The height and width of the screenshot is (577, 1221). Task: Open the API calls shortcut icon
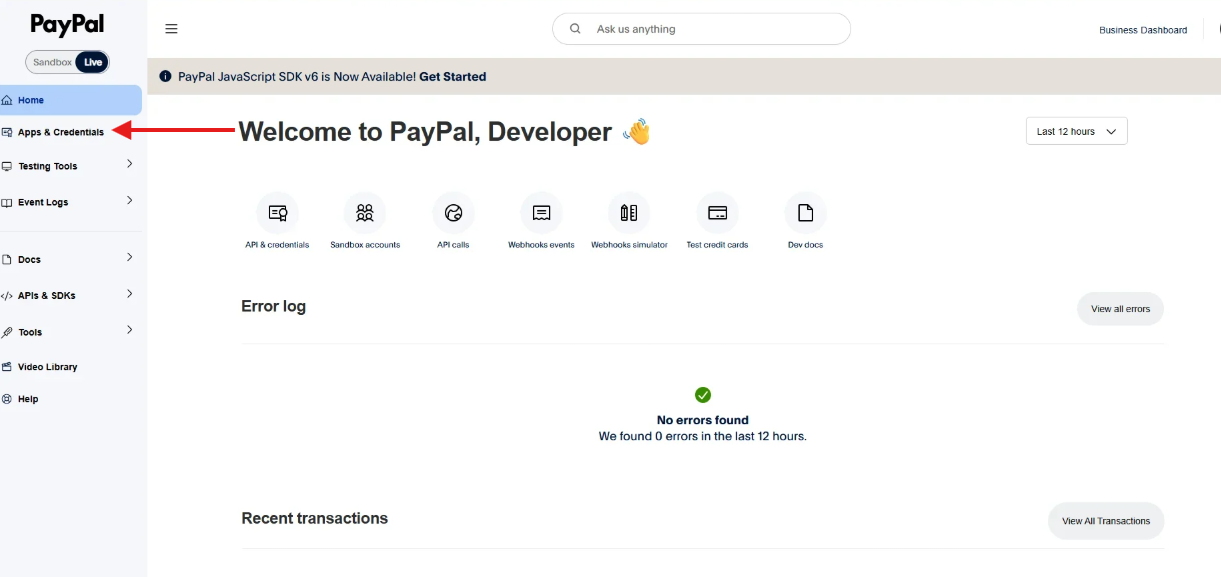[453, 213]
